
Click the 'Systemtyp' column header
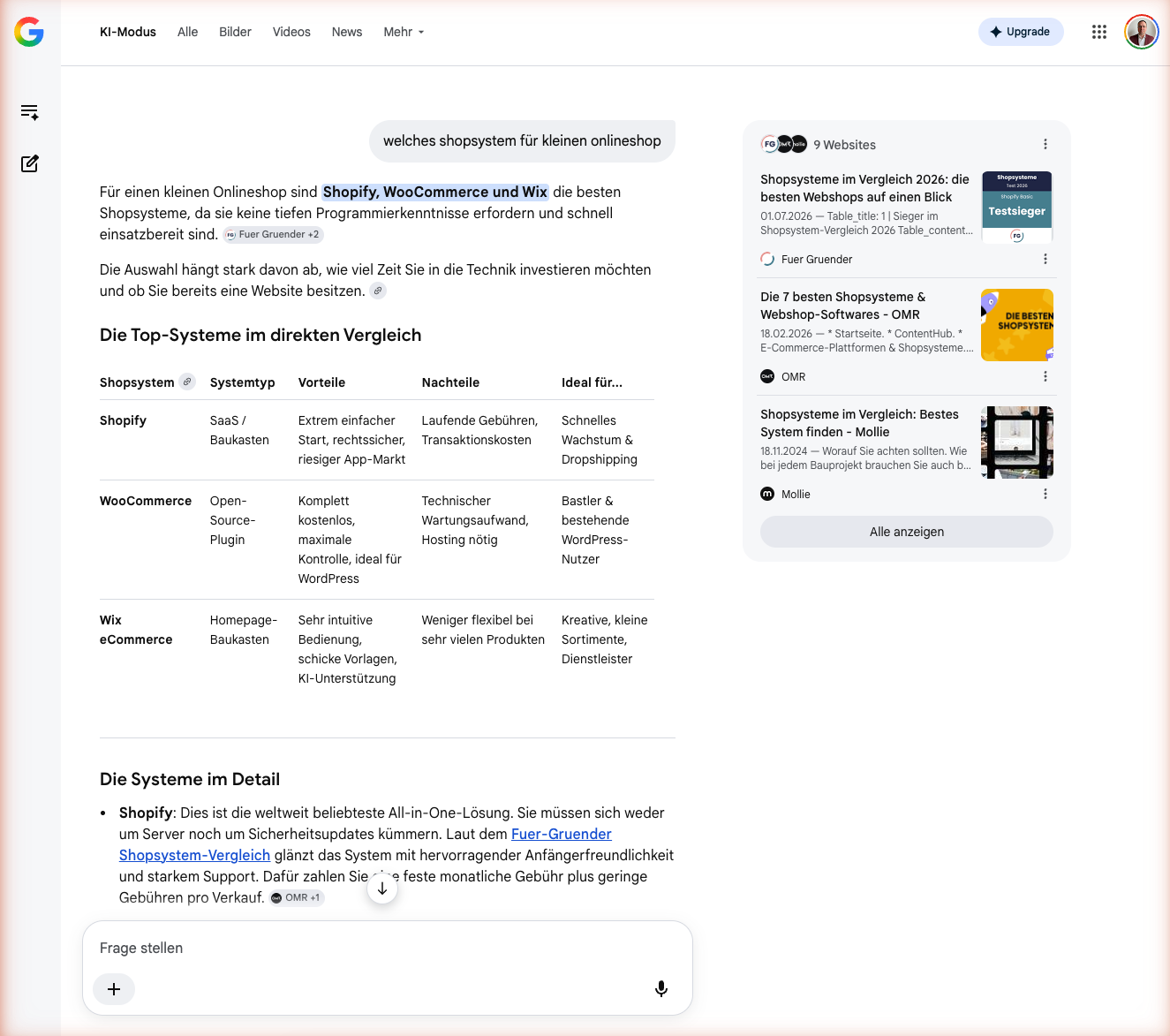point(243,382)
